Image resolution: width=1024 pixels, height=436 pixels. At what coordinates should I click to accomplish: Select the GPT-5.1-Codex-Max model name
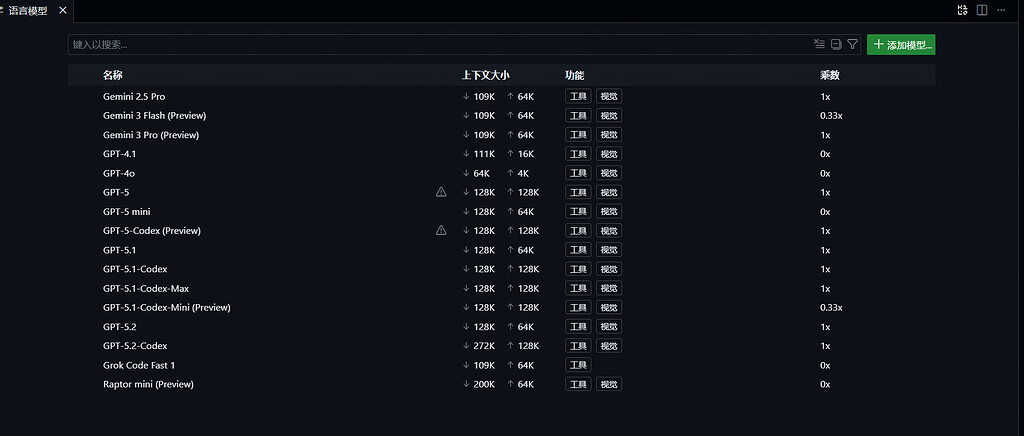point(146,288)
